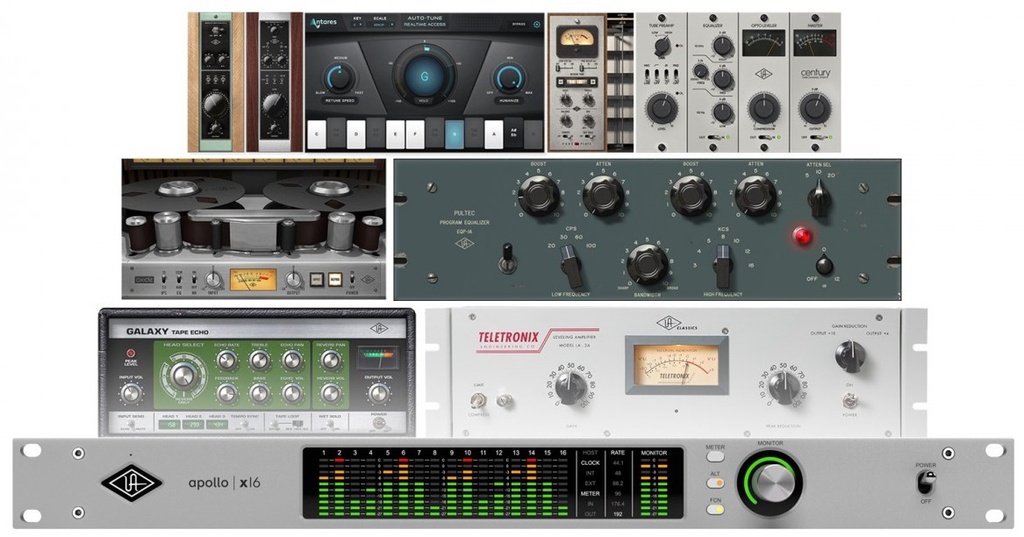1024x537 pixels.
Task: Click the Century Compression knob
Action: [x=763, y=108]
